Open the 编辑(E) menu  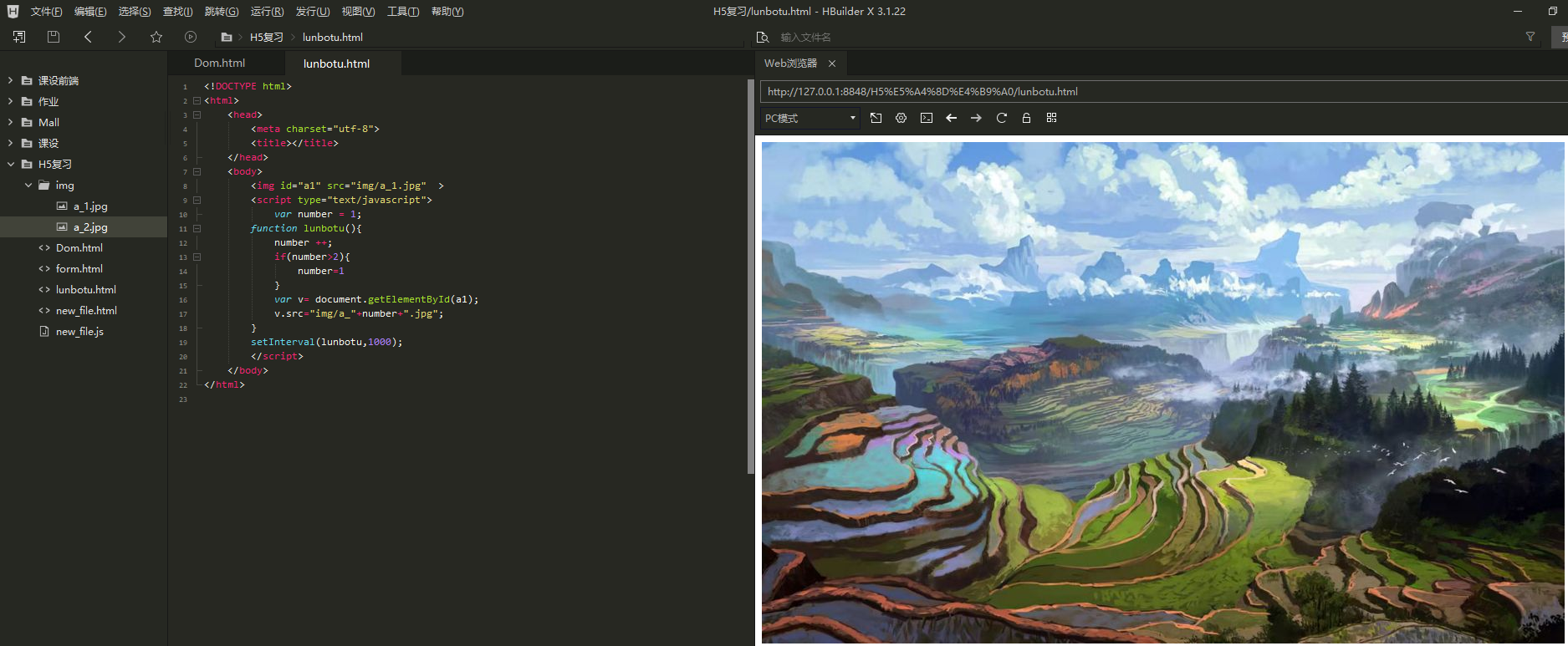click(90, 12)
